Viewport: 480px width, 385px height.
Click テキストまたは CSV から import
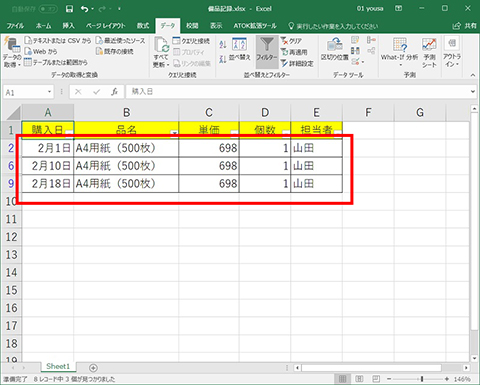(58, 41)
